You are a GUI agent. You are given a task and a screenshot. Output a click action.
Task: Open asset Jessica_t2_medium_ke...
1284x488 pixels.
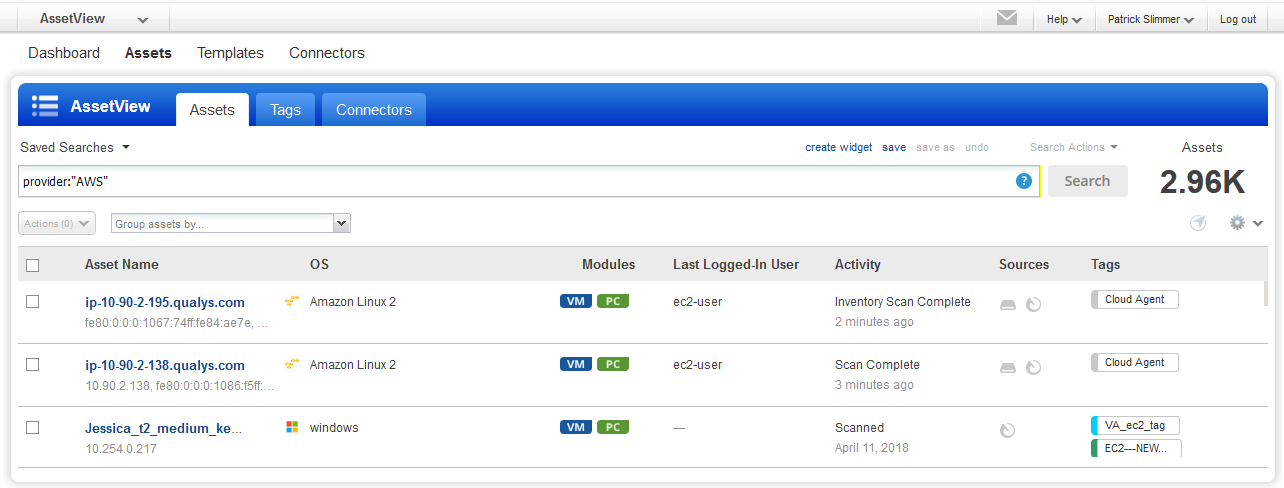[164, 428]
